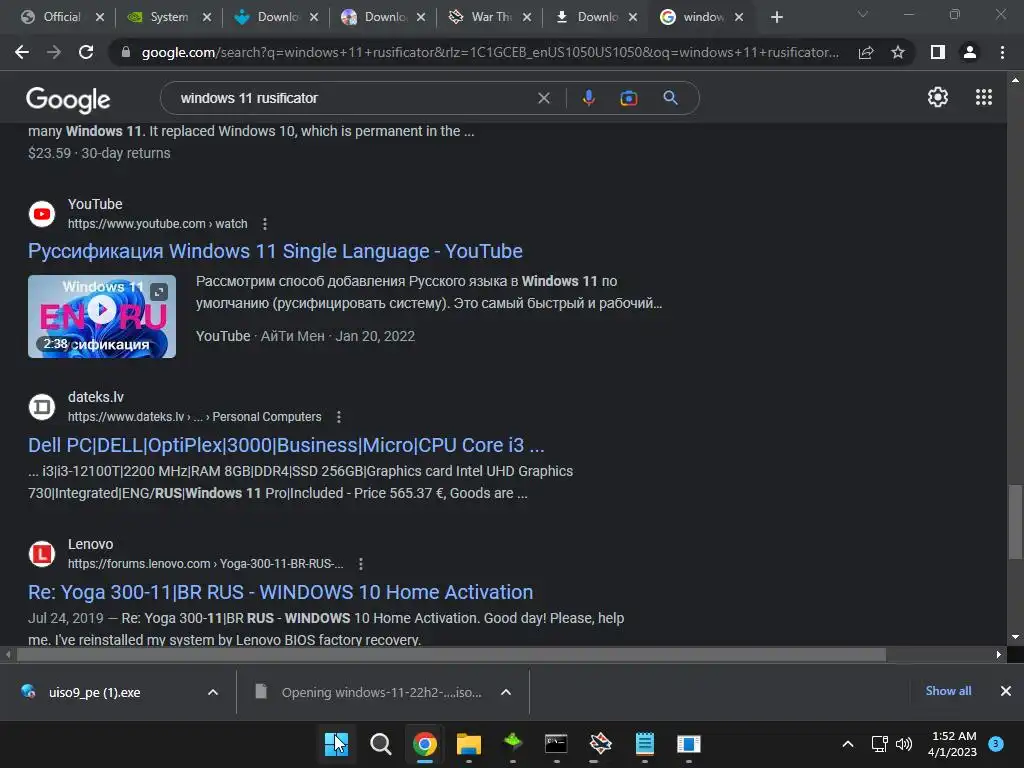Click the vertical page scrollbar thumb
The height and width of the screenshot is (768, 1024).
coord(1016,522)
